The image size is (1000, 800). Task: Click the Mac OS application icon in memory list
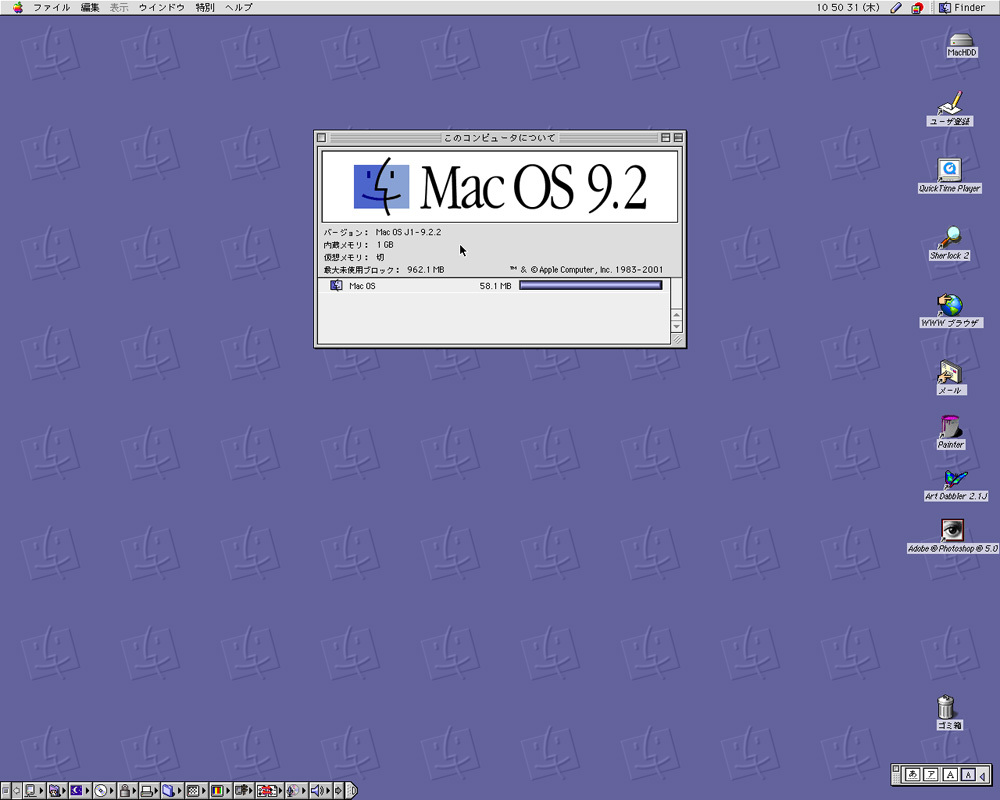coord(336,285)
